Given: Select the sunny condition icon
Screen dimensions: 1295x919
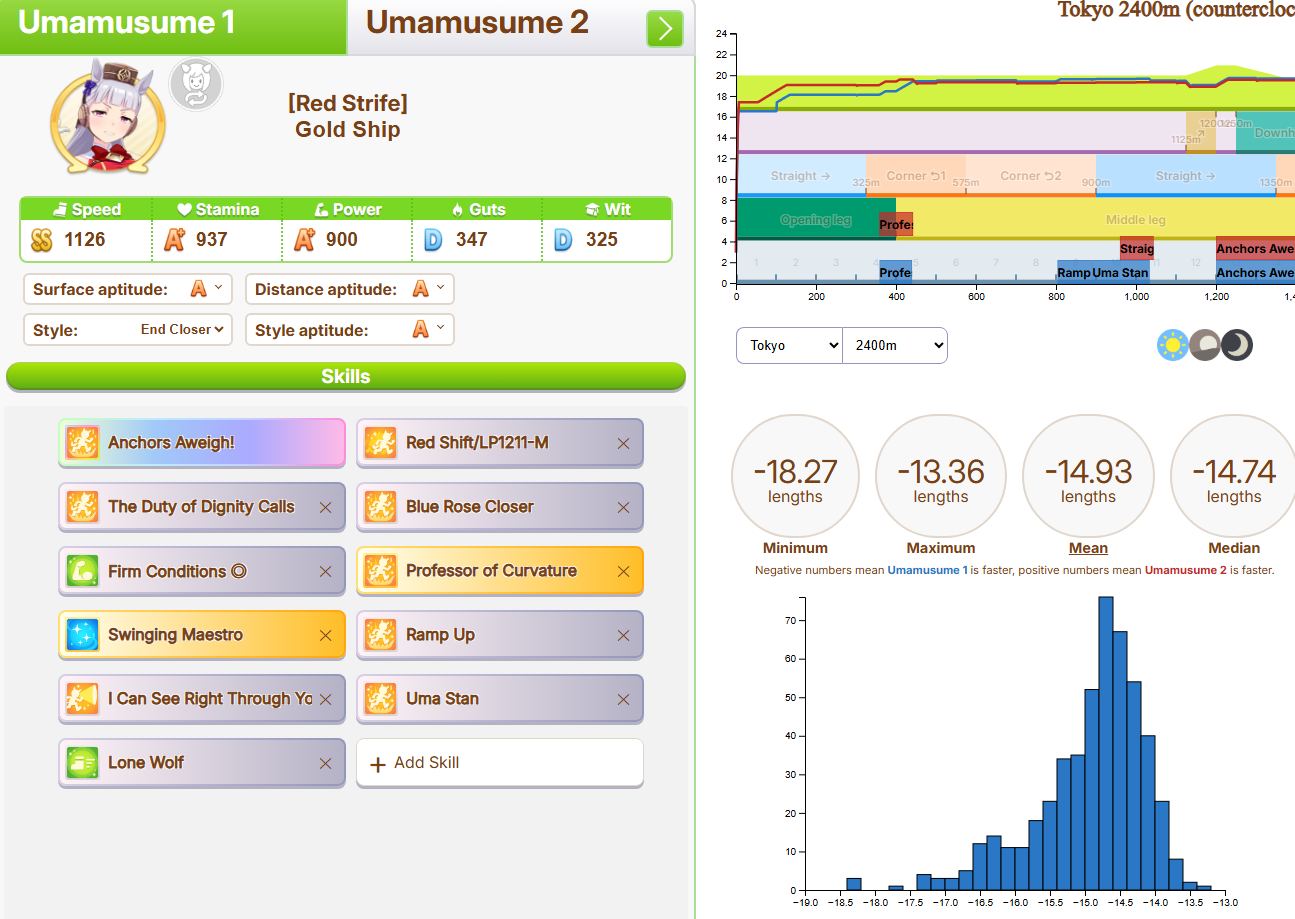Looking at the screenshot, I should 1171,345.
